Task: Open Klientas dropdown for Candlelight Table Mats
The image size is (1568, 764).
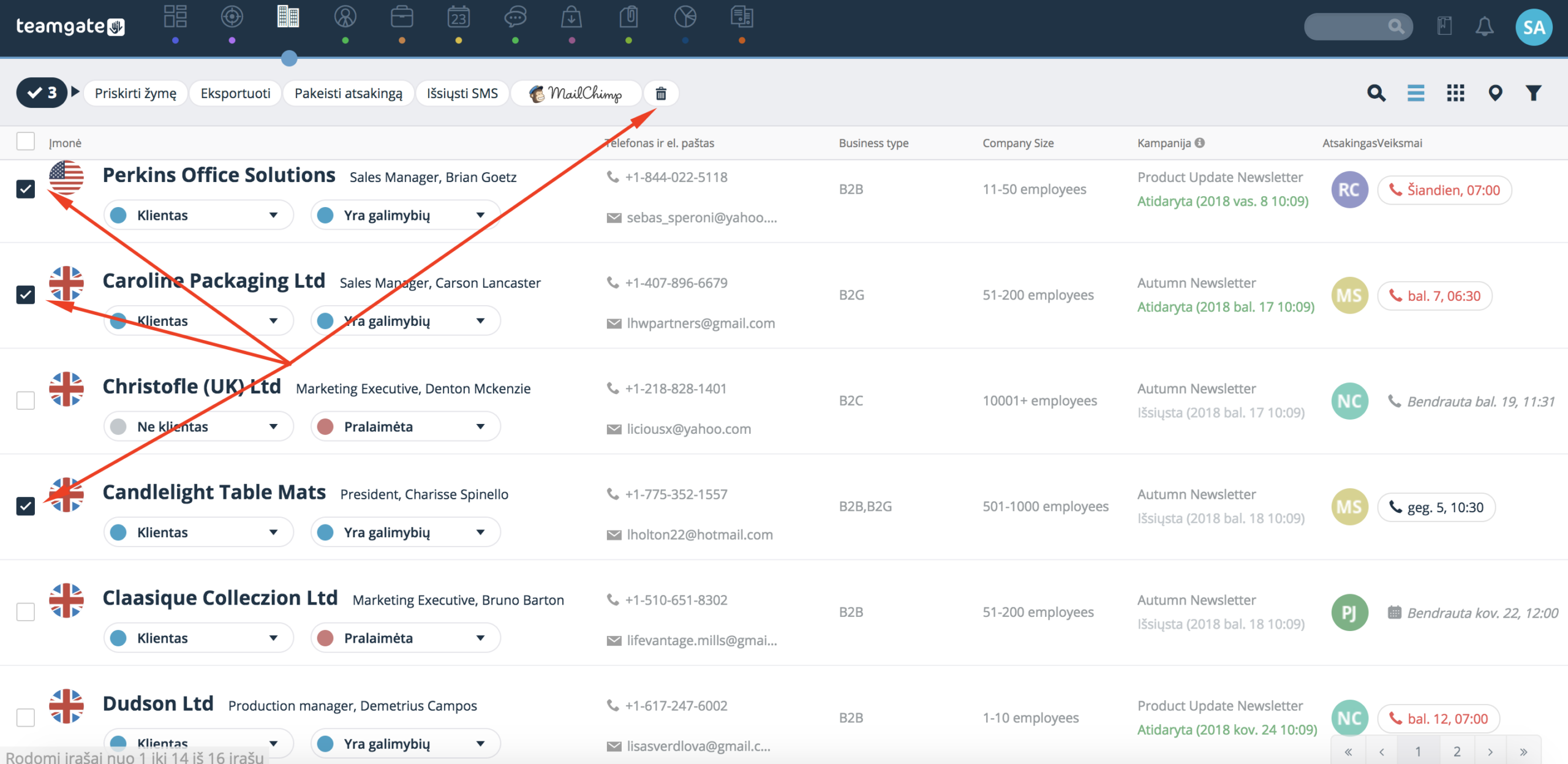Action: [198, 532]
